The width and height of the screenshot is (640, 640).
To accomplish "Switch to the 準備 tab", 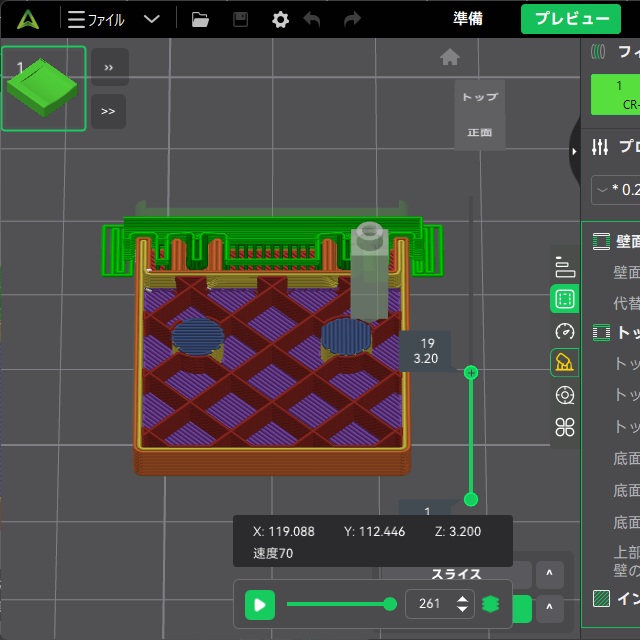I will (x=469, y=19).
